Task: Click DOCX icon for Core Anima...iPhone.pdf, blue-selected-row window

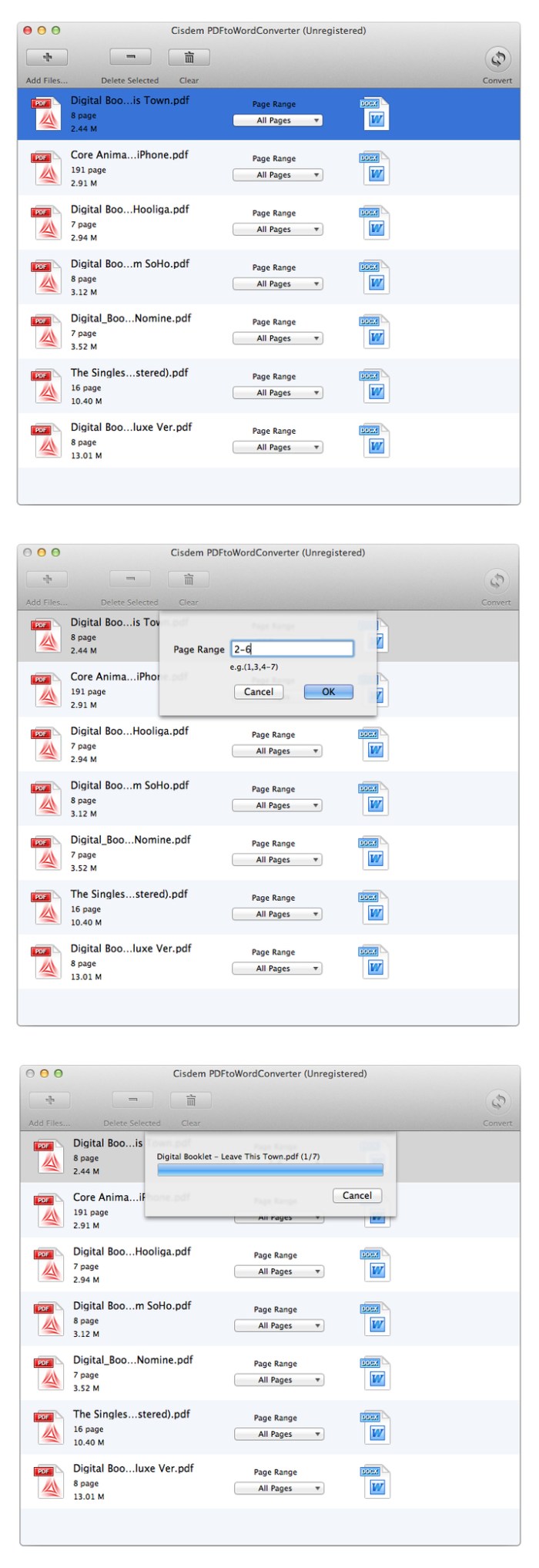Action: pos(375,168)
